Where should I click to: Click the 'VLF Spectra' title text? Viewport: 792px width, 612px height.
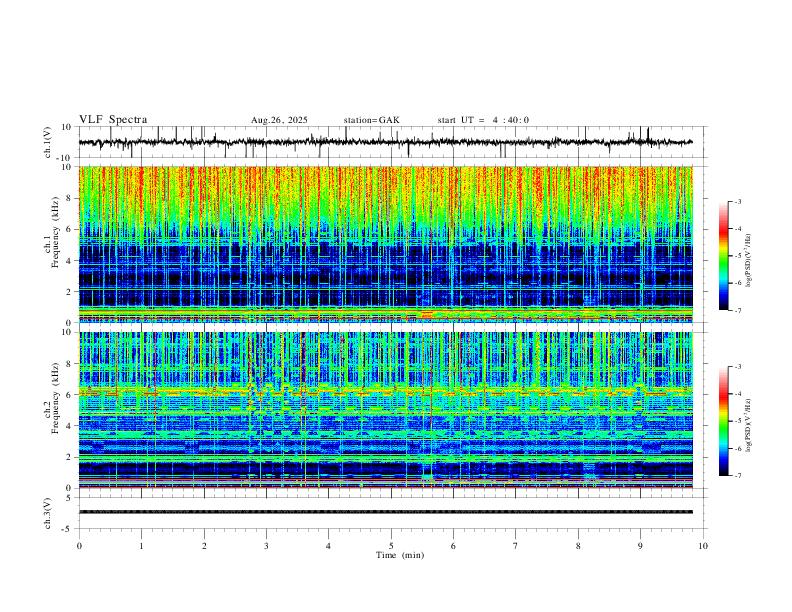[113, 120]
